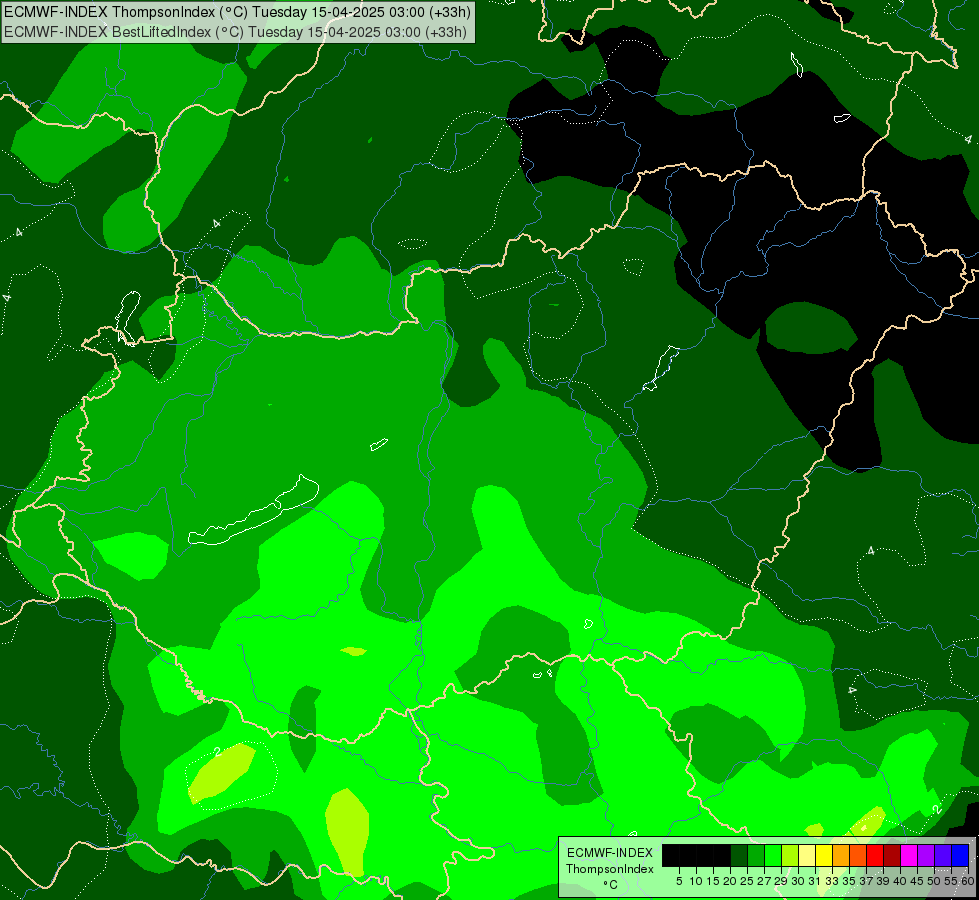Click the °C unit label in the legend
The height and width of the screenshot is (900, 979).
pos(610,885)
